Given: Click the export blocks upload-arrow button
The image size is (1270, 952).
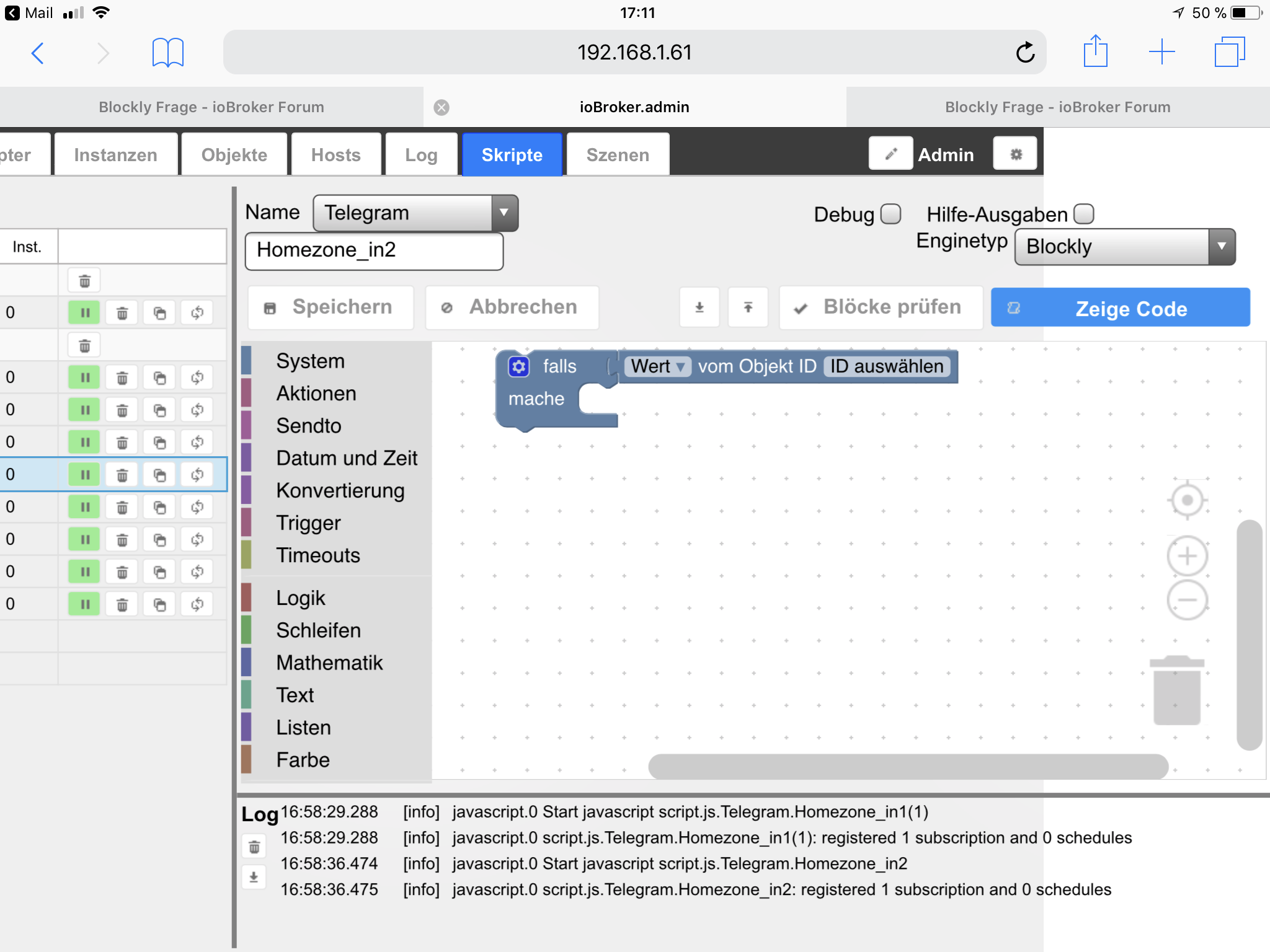Looking at the screenshot, I should [748, 307].
